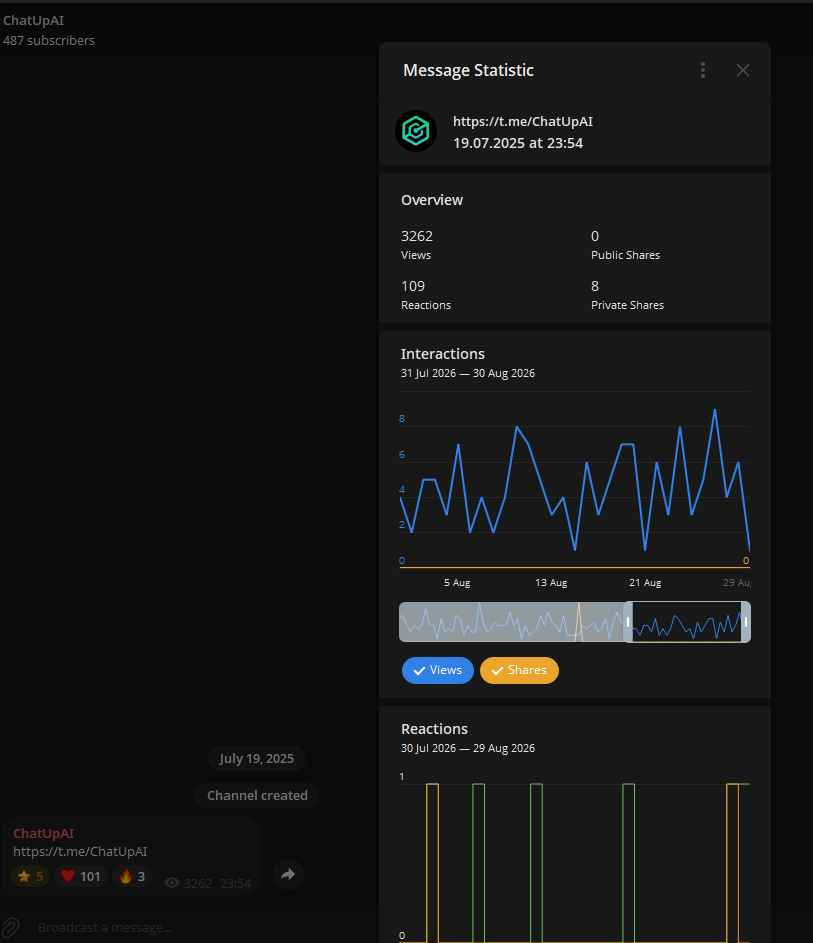Image resolution: width=813 pixels, height=943 pixels.
Task: Click the paperclip attachment icon
Action: (11, 927)
